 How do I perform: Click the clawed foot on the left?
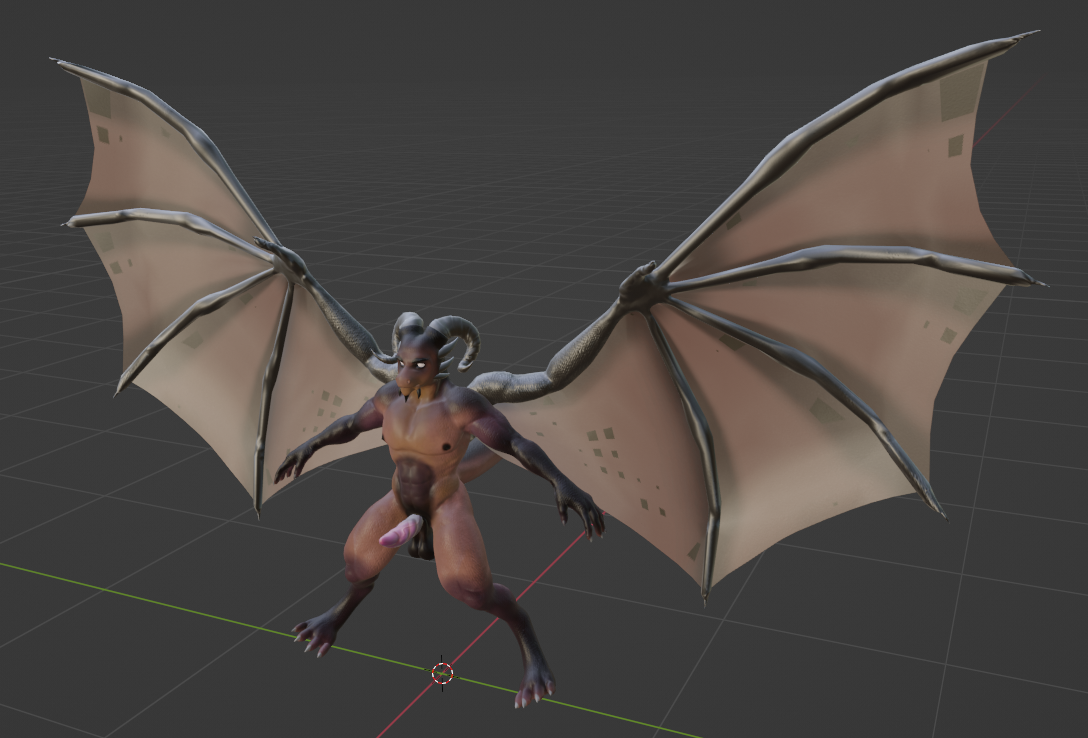316,634
